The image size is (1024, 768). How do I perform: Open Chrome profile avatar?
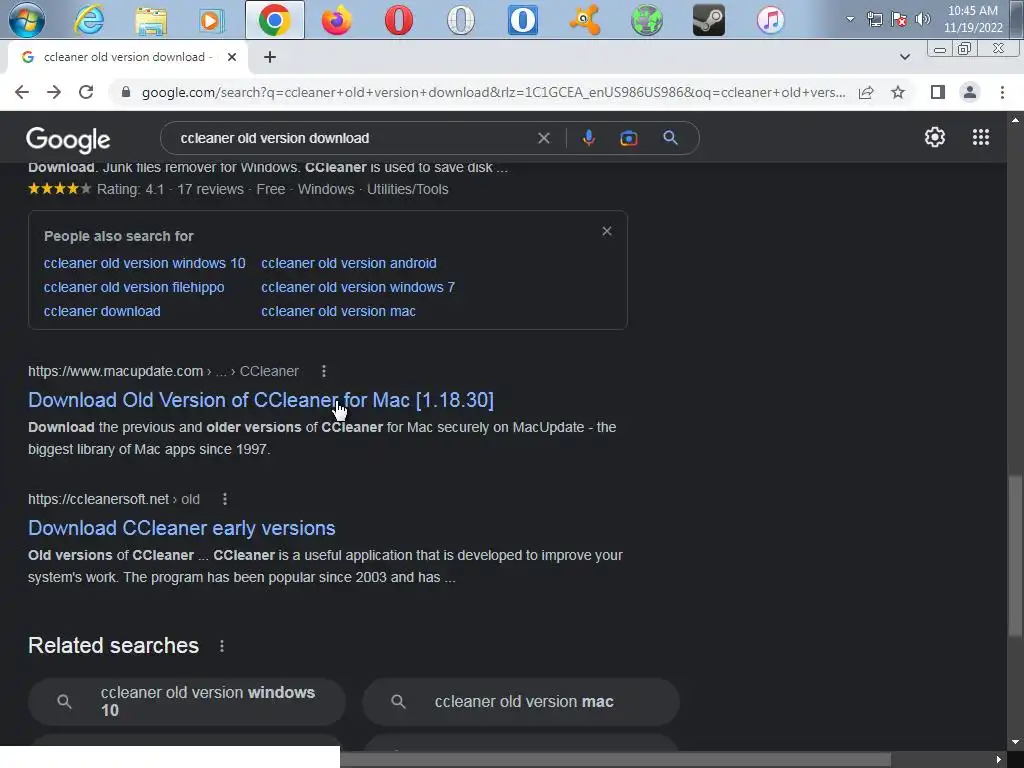pos(970,92)
